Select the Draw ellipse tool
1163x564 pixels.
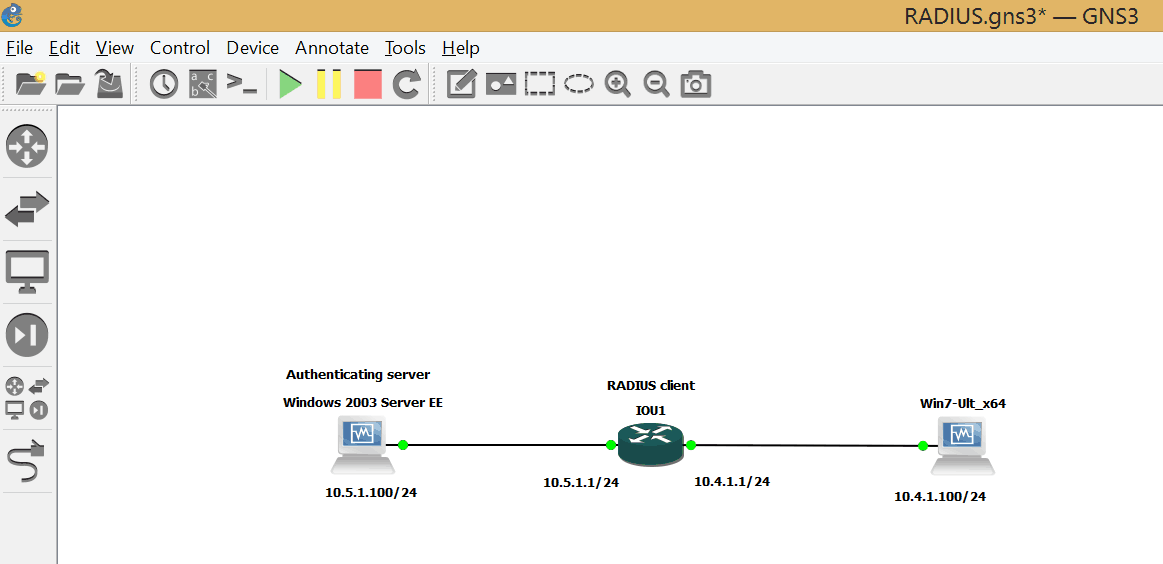pyautogui.click(x=579, y=84)
